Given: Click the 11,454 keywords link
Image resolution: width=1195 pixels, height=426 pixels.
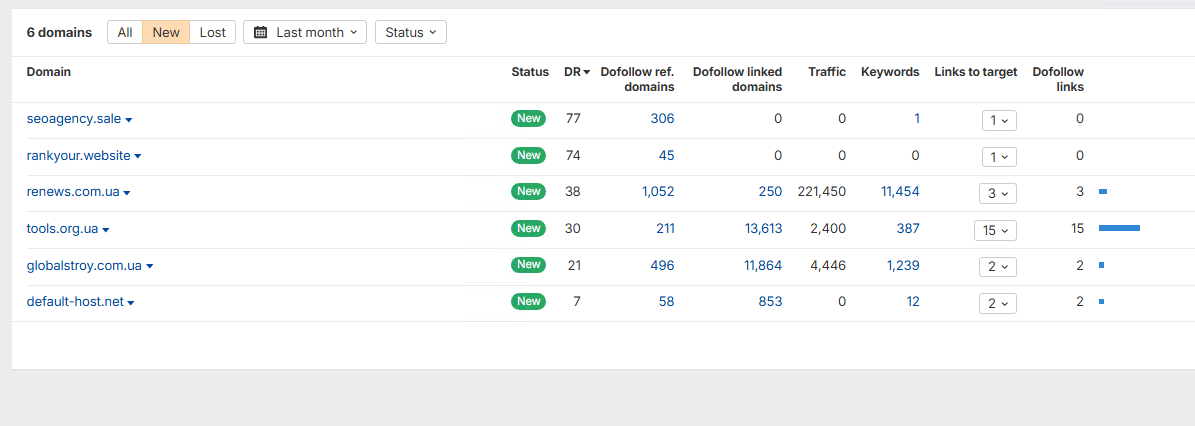Looking at the screenshot, I should [x=899, y=192].
